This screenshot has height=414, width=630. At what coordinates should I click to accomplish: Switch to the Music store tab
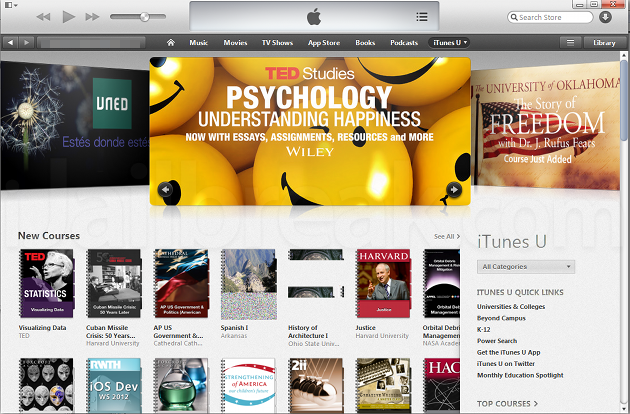point(198,42)
